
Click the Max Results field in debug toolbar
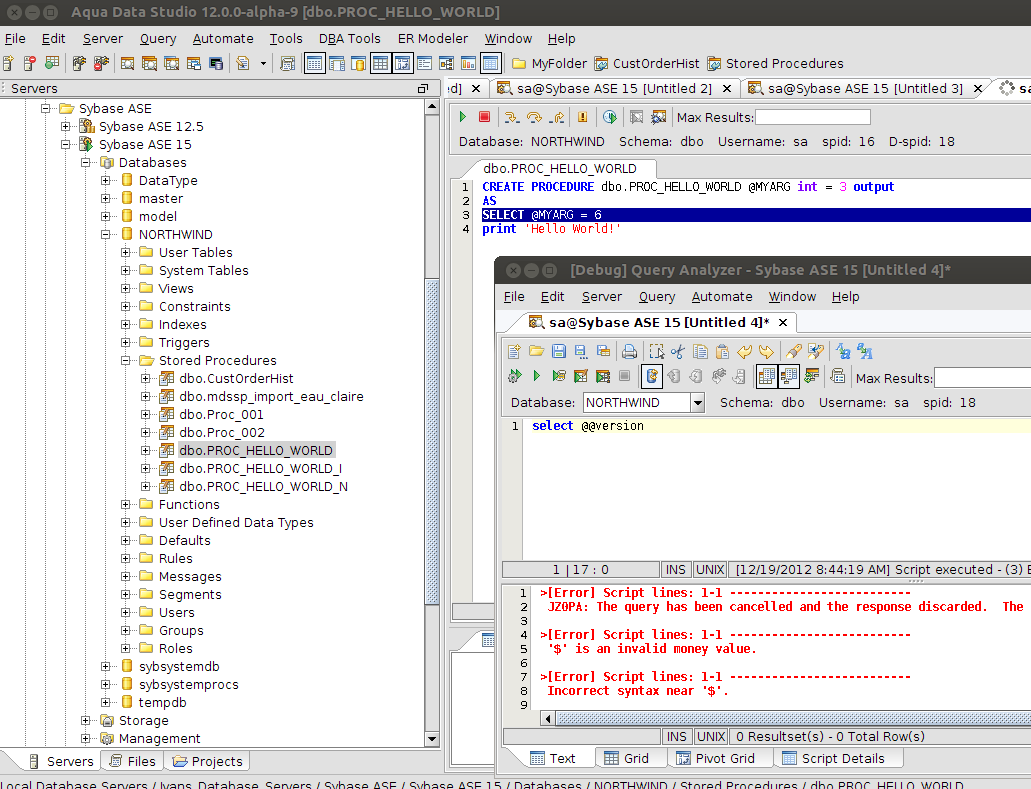tap(813, 117)
